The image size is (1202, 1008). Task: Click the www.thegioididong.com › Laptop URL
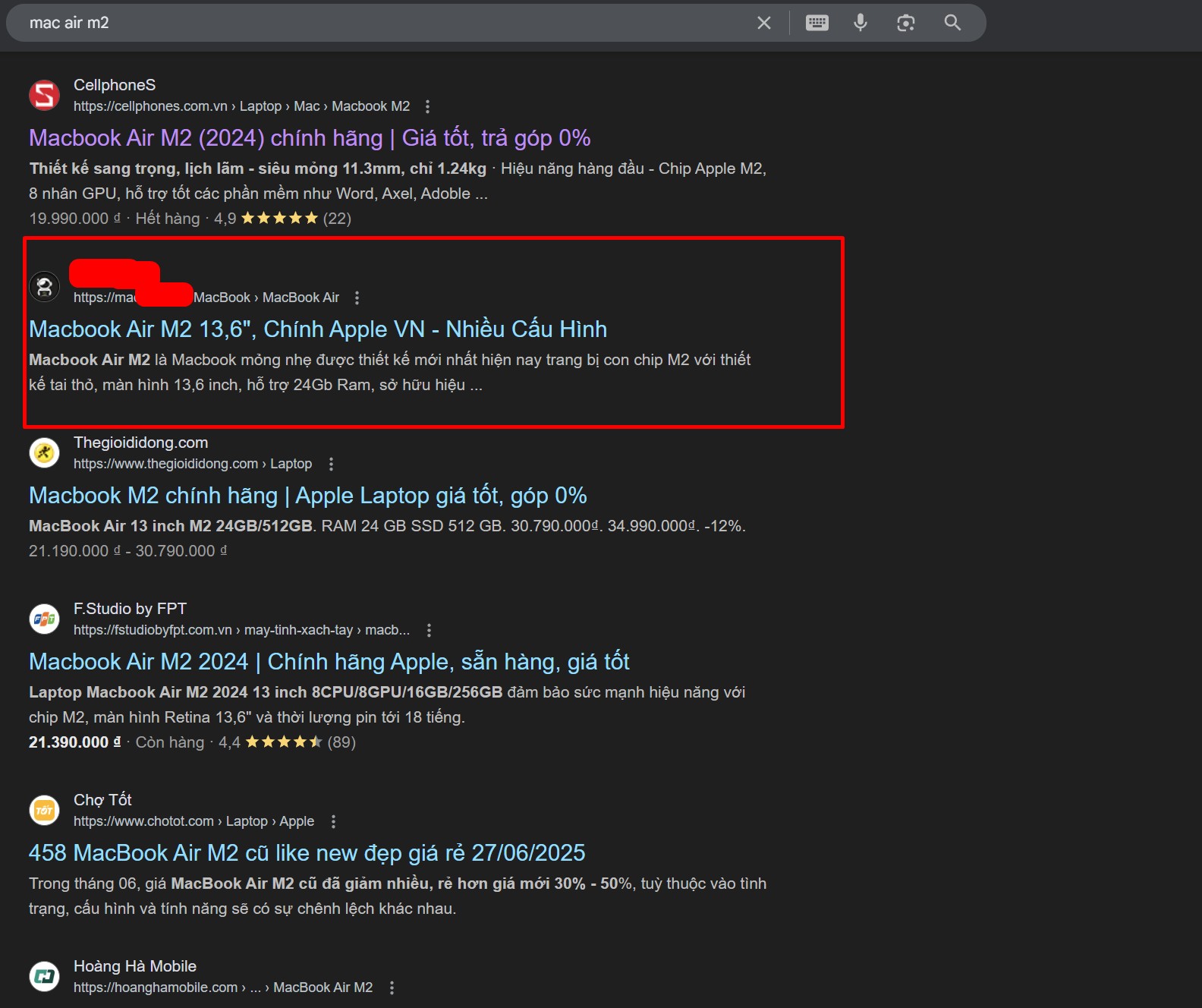click(x=193, y=464)
